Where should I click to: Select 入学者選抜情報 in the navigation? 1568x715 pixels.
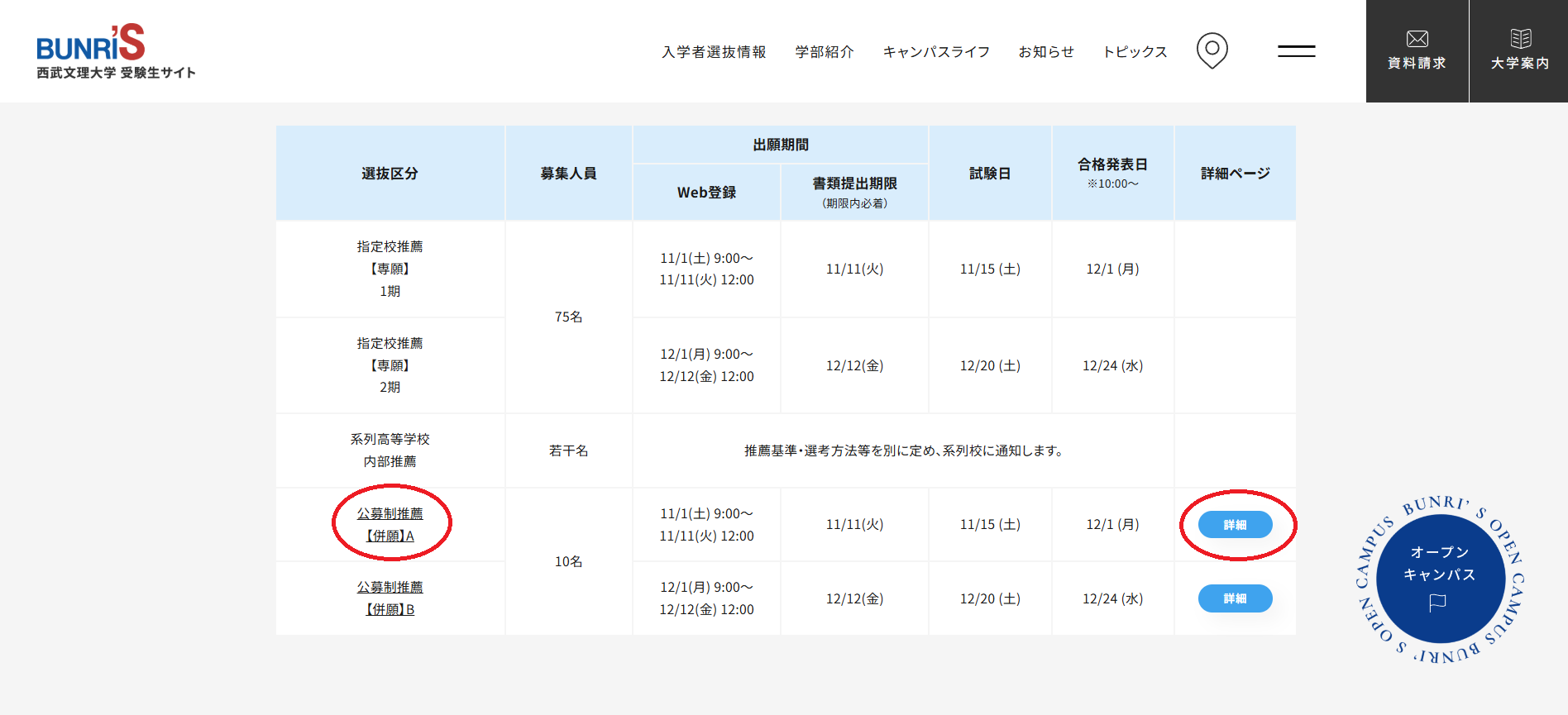(x=714, y=52)
